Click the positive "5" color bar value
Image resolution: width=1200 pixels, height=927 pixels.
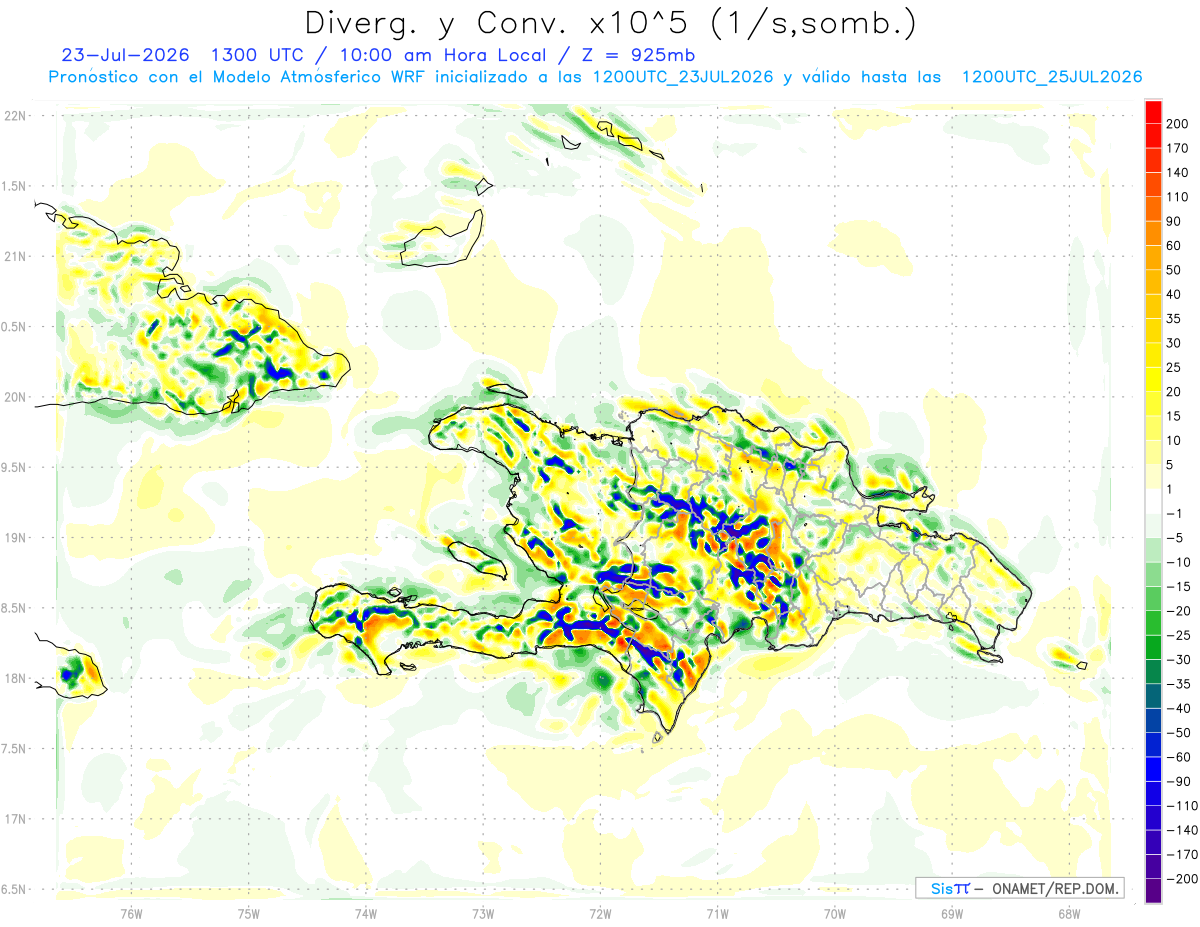(1172, 465)
